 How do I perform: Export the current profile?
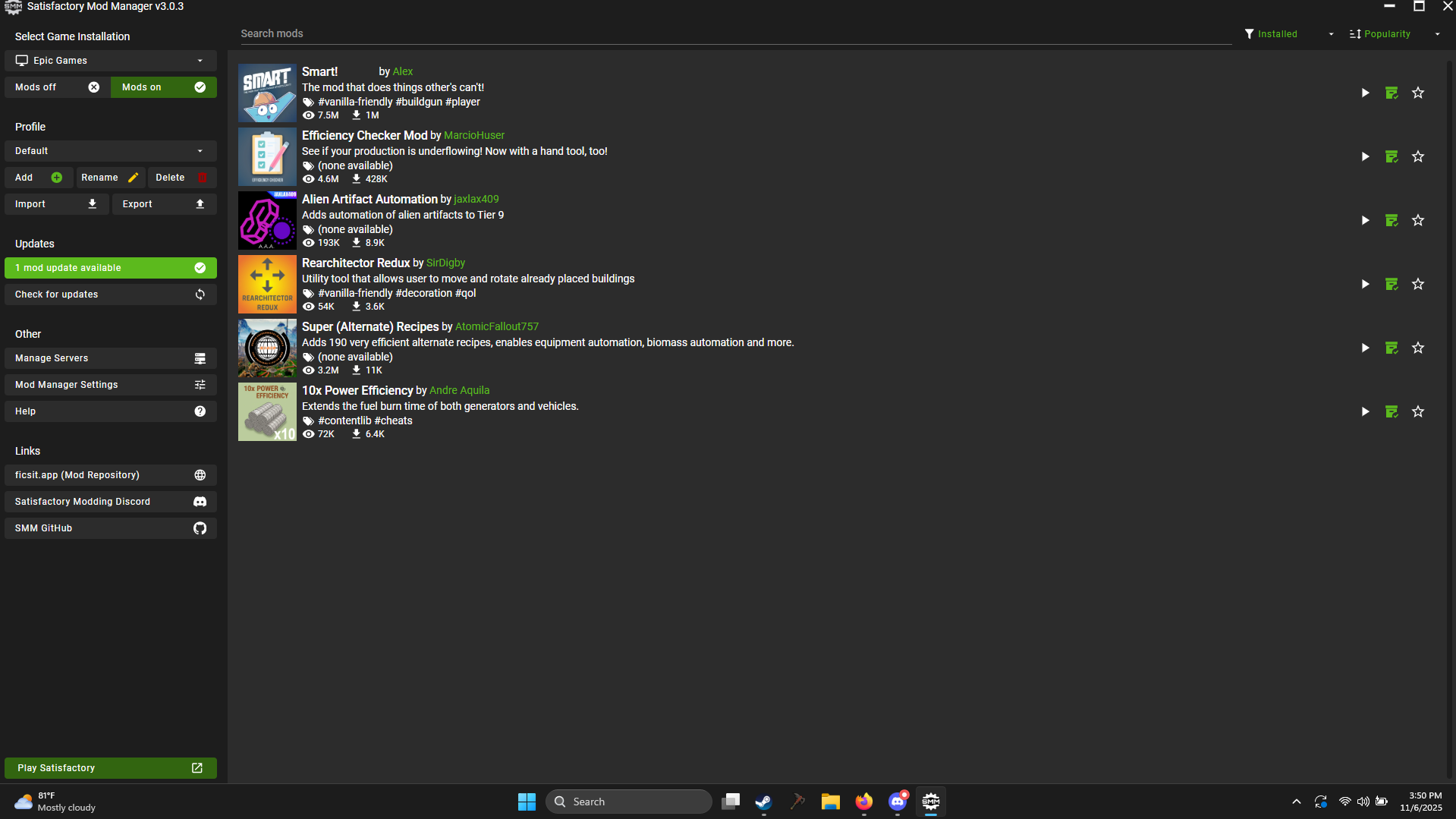coord(165,204)
